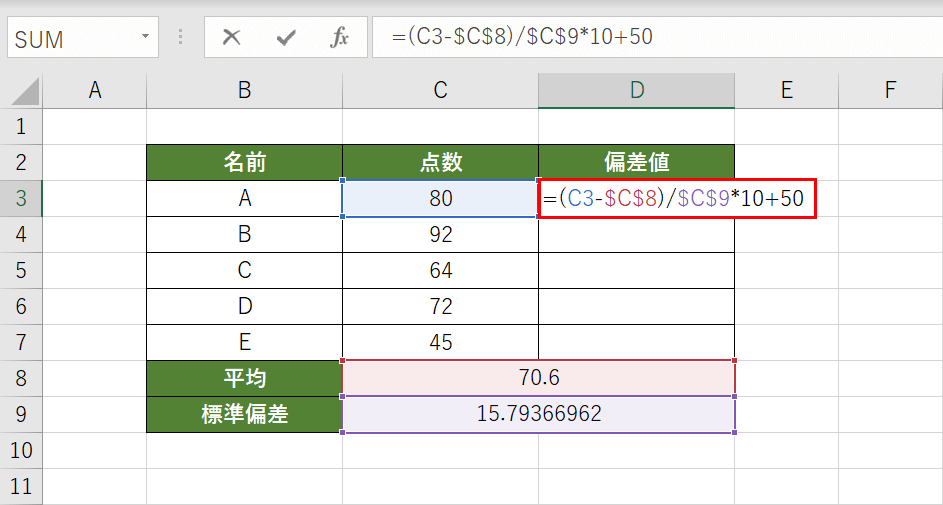The image size is (943, 505).
Task: Click the Name Box showing SUM
Action: pyautogui.click(x=70, y=38)
